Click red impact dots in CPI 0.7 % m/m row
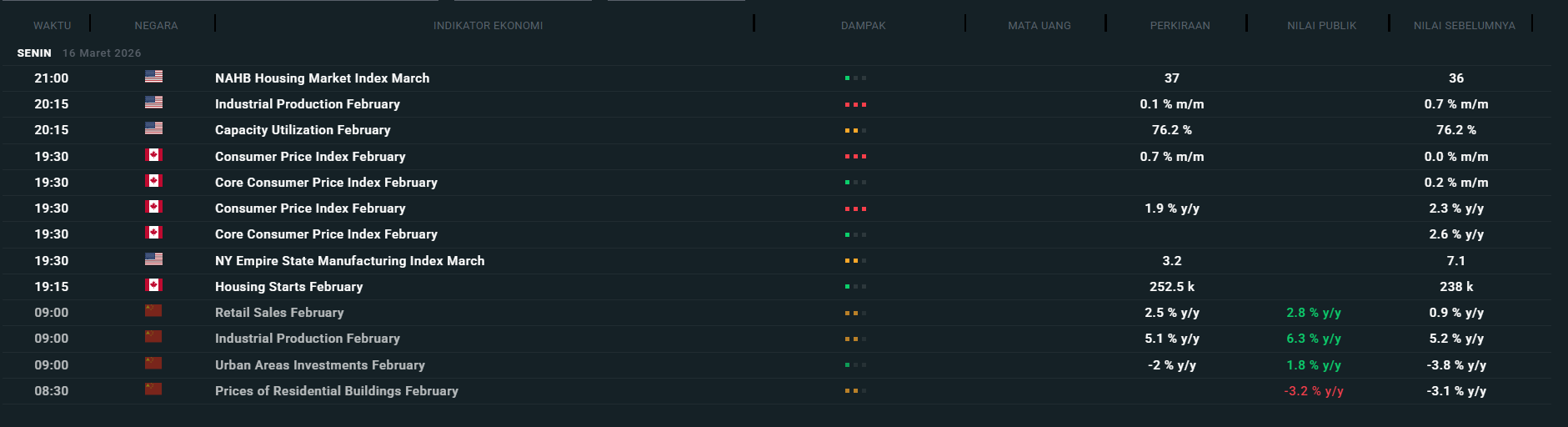Screen dimensions: 1568x427 click(855, 157)
